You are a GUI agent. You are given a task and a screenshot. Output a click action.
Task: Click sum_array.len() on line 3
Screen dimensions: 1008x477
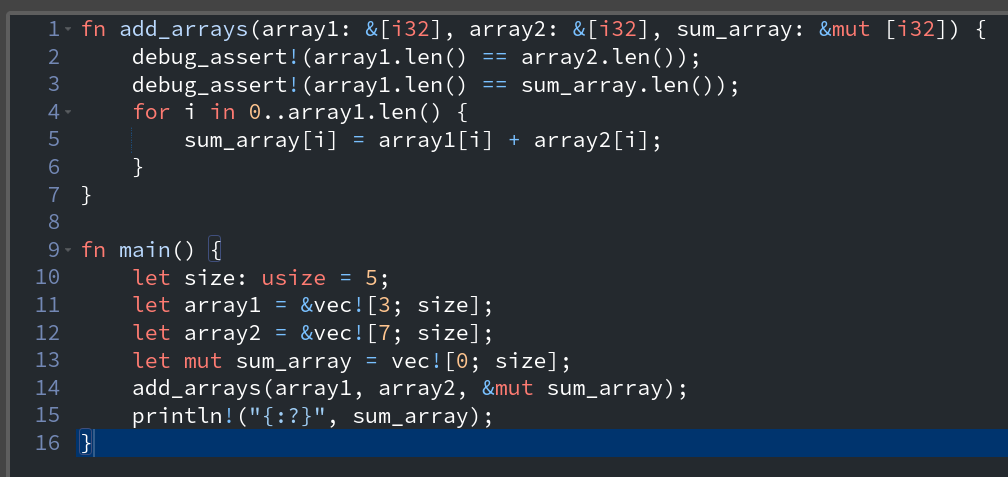(618, 85)
